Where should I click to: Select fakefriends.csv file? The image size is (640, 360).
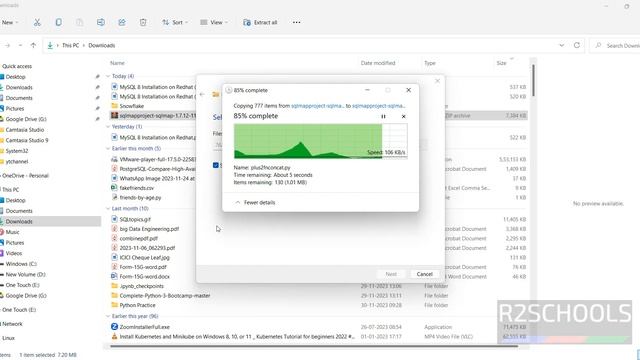133,188
